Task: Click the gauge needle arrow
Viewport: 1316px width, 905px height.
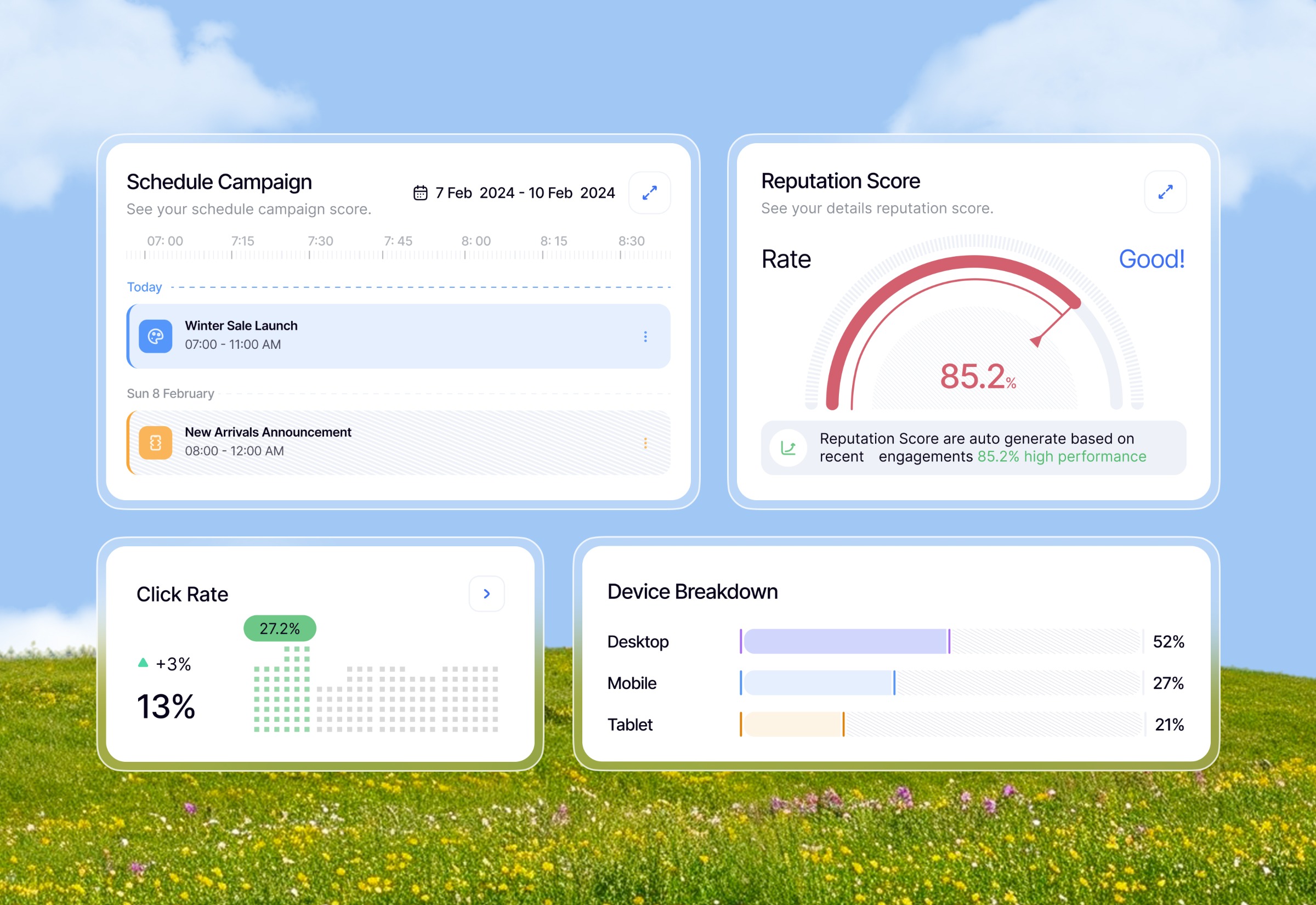Action: pyautogui.click(x=1036, y=341)
